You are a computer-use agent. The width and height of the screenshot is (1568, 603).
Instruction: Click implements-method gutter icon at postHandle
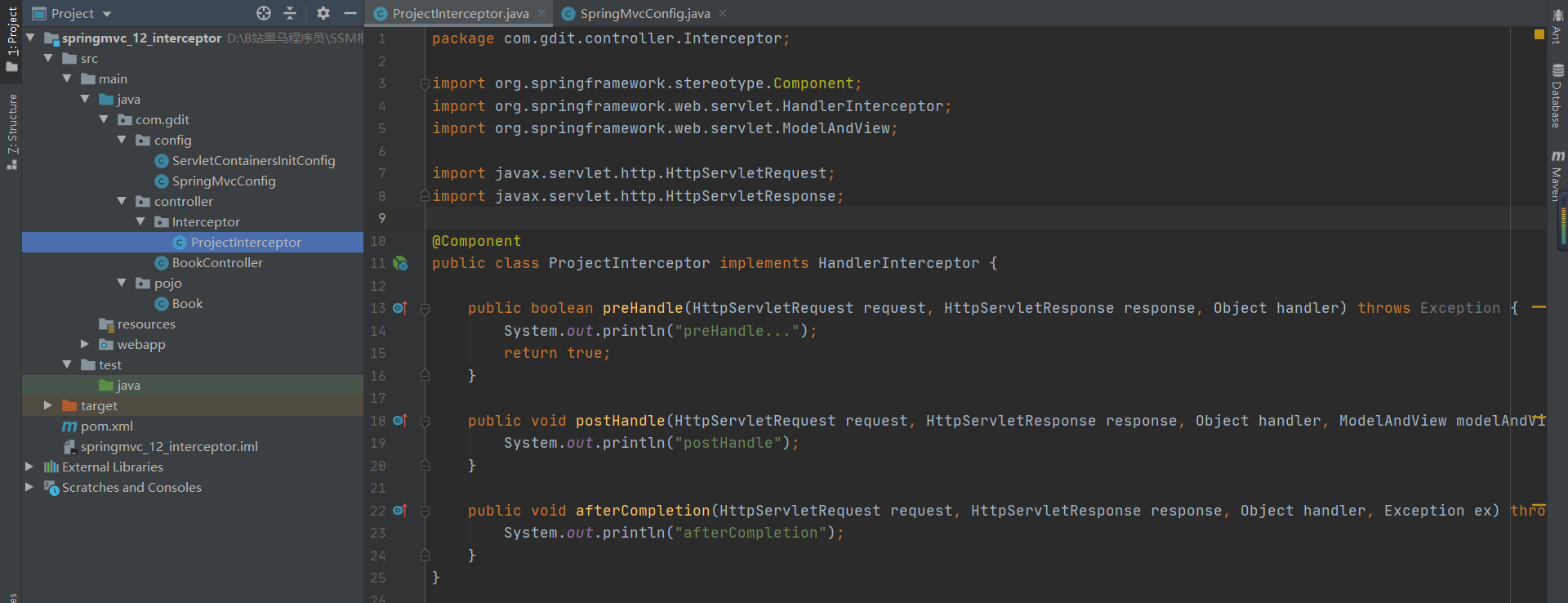(399, 421)
